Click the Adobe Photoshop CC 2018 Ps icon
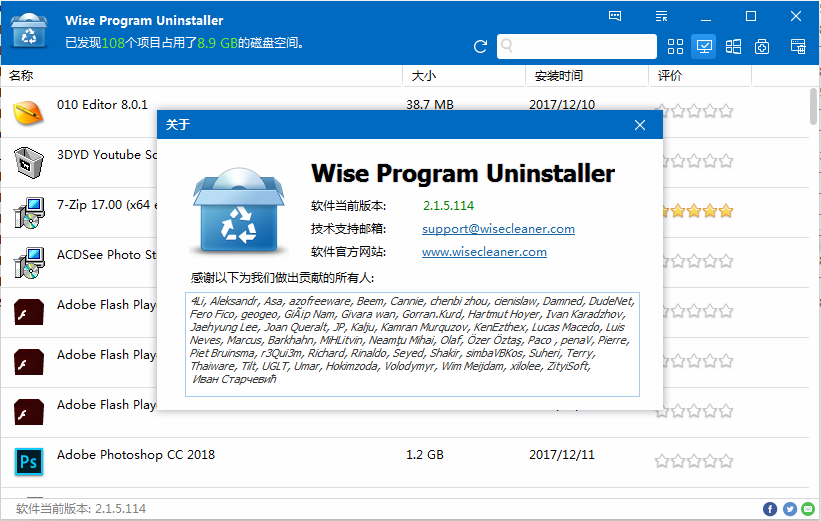This screenshot has height=521, width=821. click(28, 462)
